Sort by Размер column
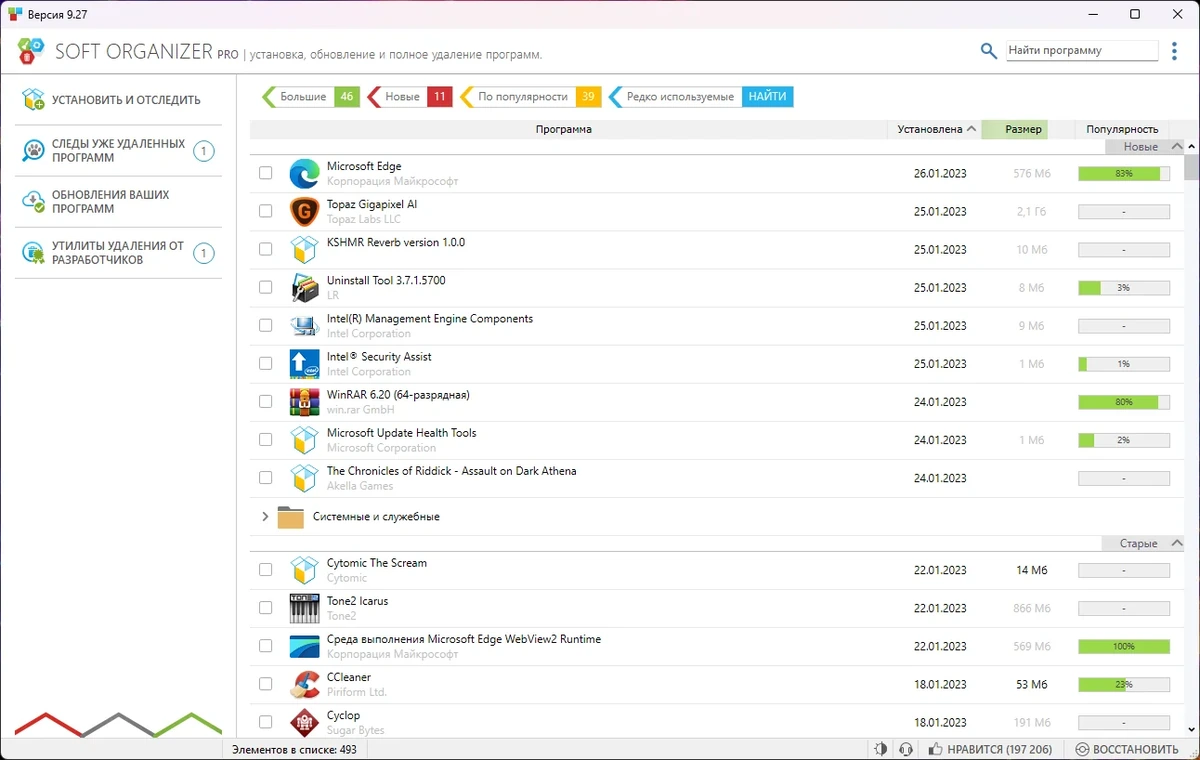This screenshot has height=760, width=1200. click(1014, 129)
